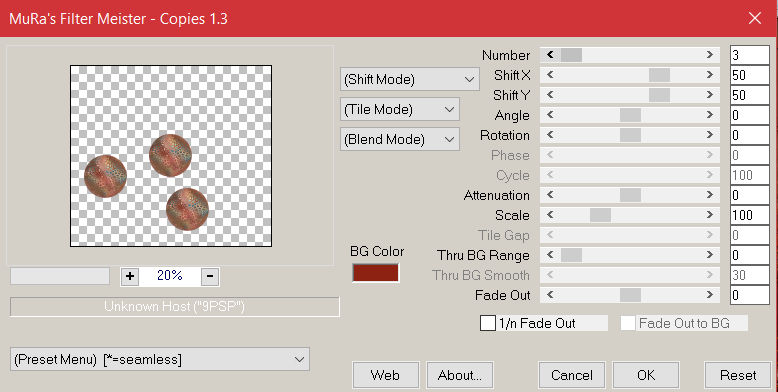Click the OK button

coord(646,375)
